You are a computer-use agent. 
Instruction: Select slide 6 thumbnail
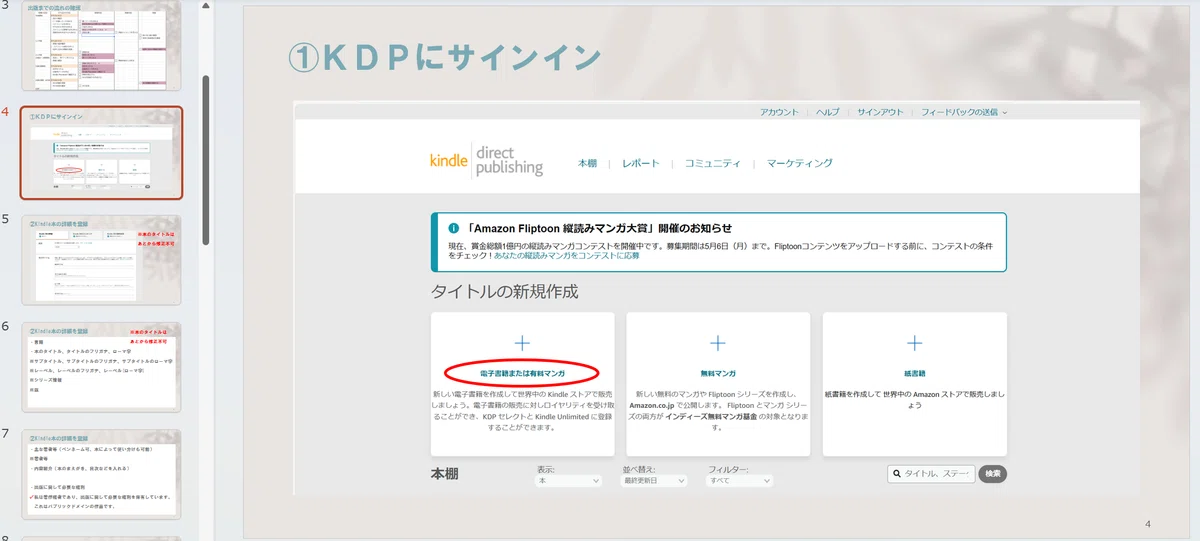(101, 367)
